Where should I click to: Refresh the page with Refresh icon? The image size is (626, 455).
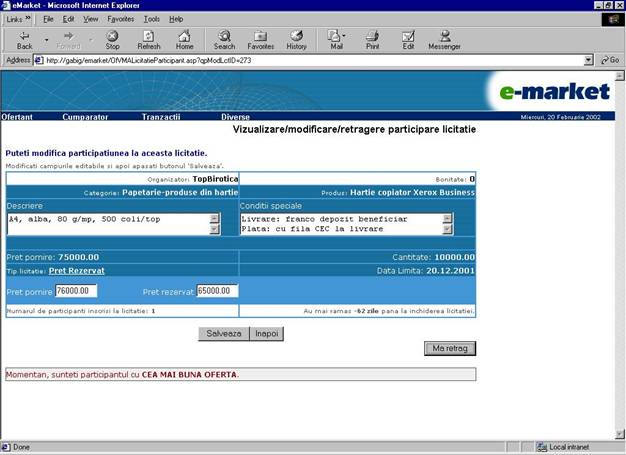148,39
